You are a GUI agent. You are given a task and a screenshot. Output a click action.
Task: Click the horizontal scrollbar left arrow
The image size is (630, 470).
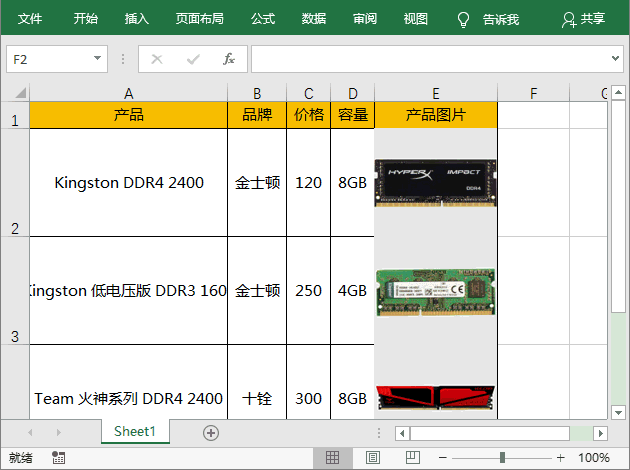(402, 433)
